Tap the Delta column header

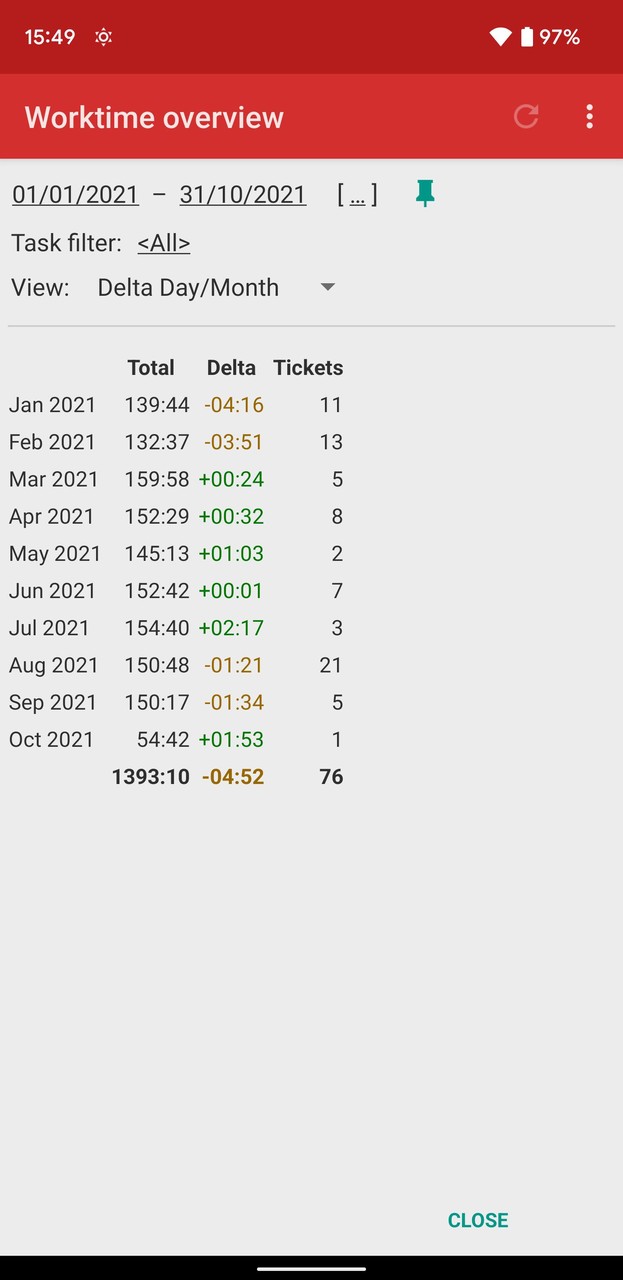(231, 368)
